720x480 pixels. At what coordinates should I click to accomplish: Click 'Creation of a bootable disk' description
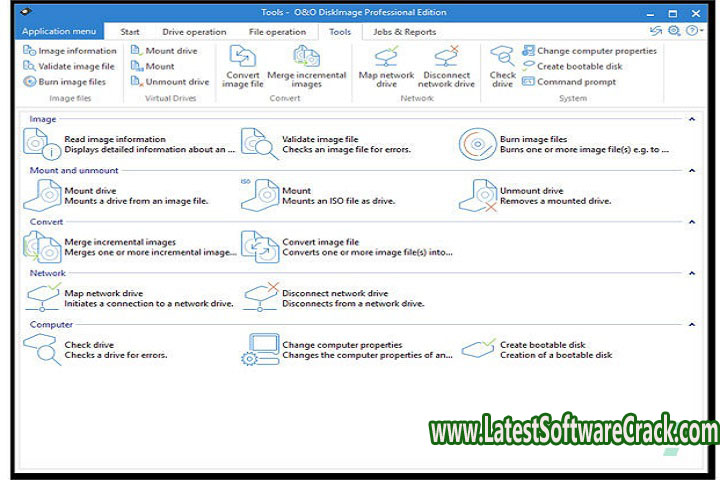point(556,355)
